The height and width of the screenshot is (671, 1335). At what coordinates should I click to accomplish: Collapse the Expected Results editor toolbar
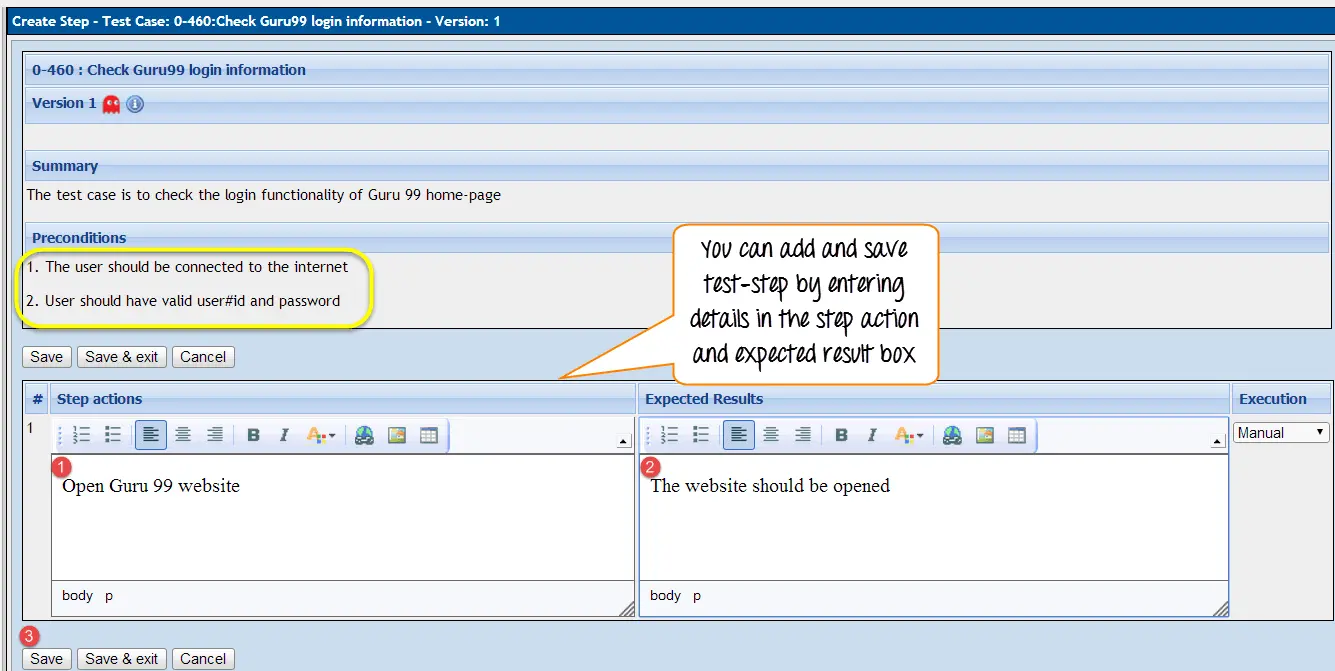[x=1217, y=441]
